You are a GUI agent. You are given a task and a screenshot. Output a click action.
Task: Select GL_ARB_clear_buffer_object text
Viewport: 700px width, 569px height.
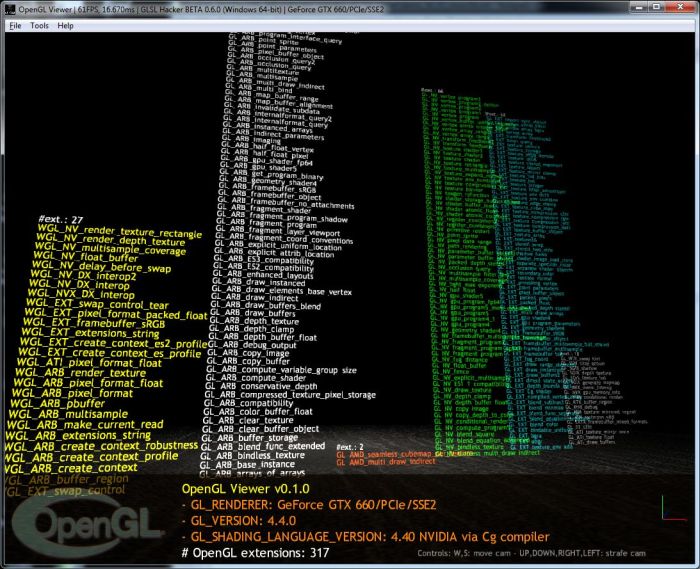(260, 429)
